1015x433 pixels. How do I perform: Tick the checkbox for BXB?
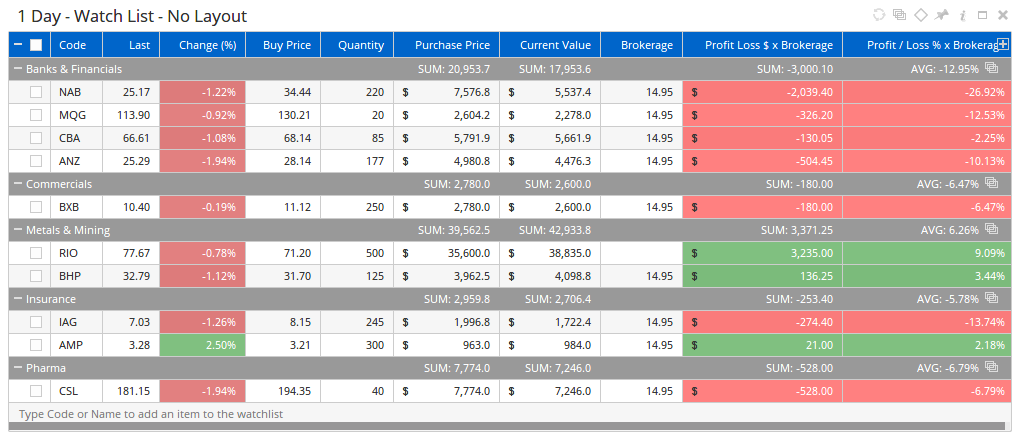coord(36,207)
